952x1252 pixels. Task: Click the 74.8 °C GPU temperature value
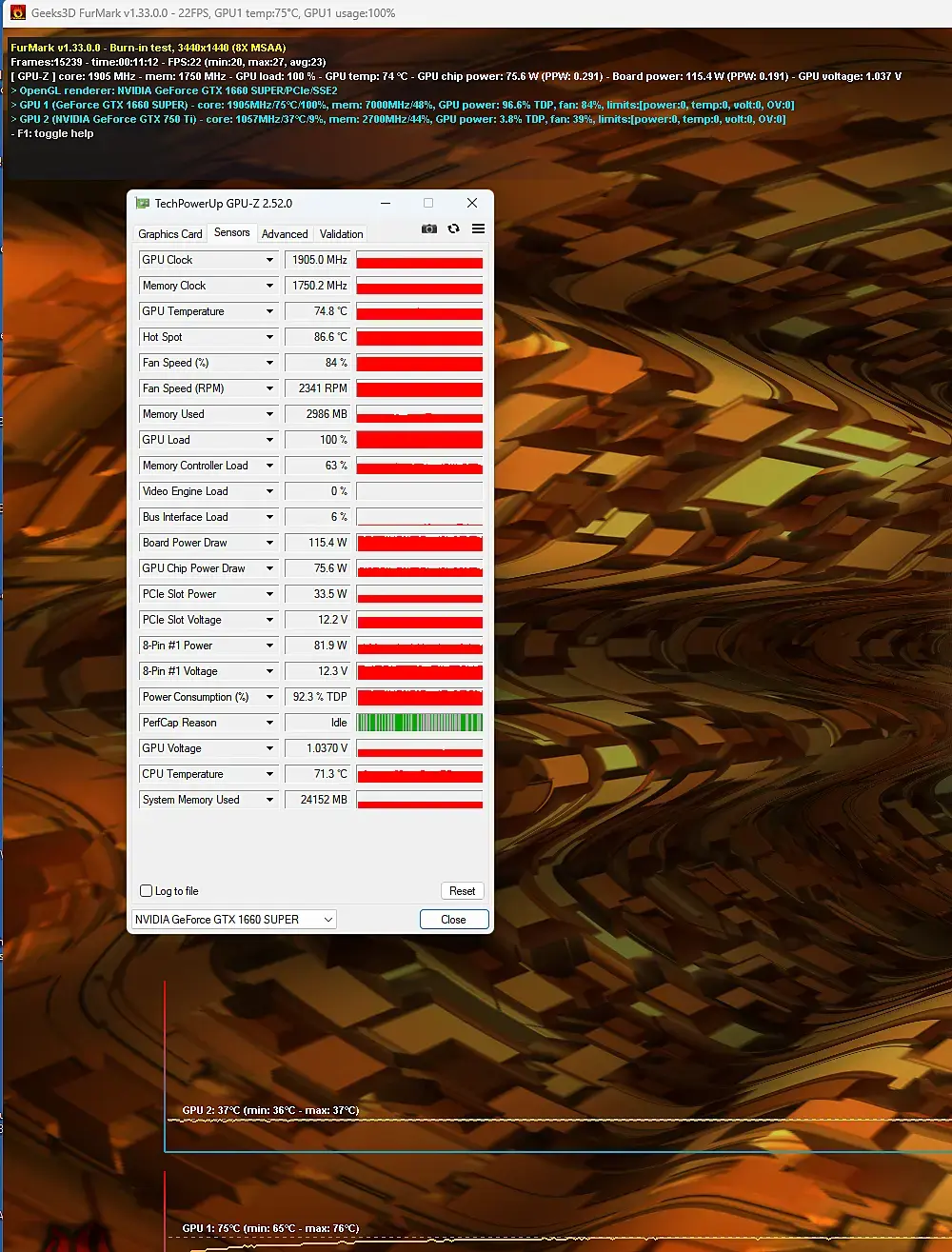click(x=319, y=311)
